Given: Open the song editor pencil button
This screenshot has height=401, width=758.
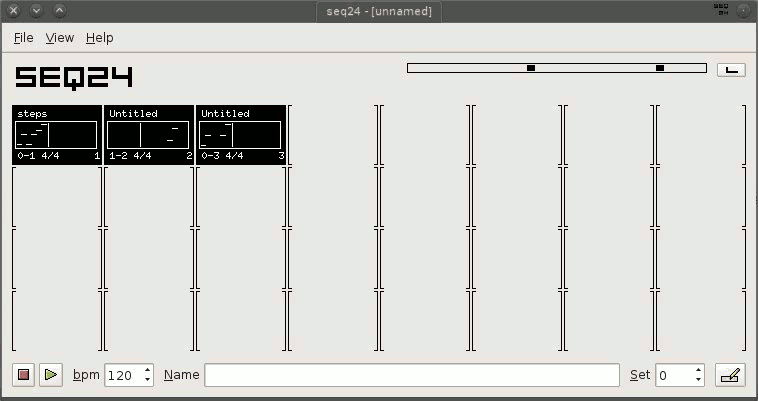Looking at the screenshot, I should coord(730,375).
